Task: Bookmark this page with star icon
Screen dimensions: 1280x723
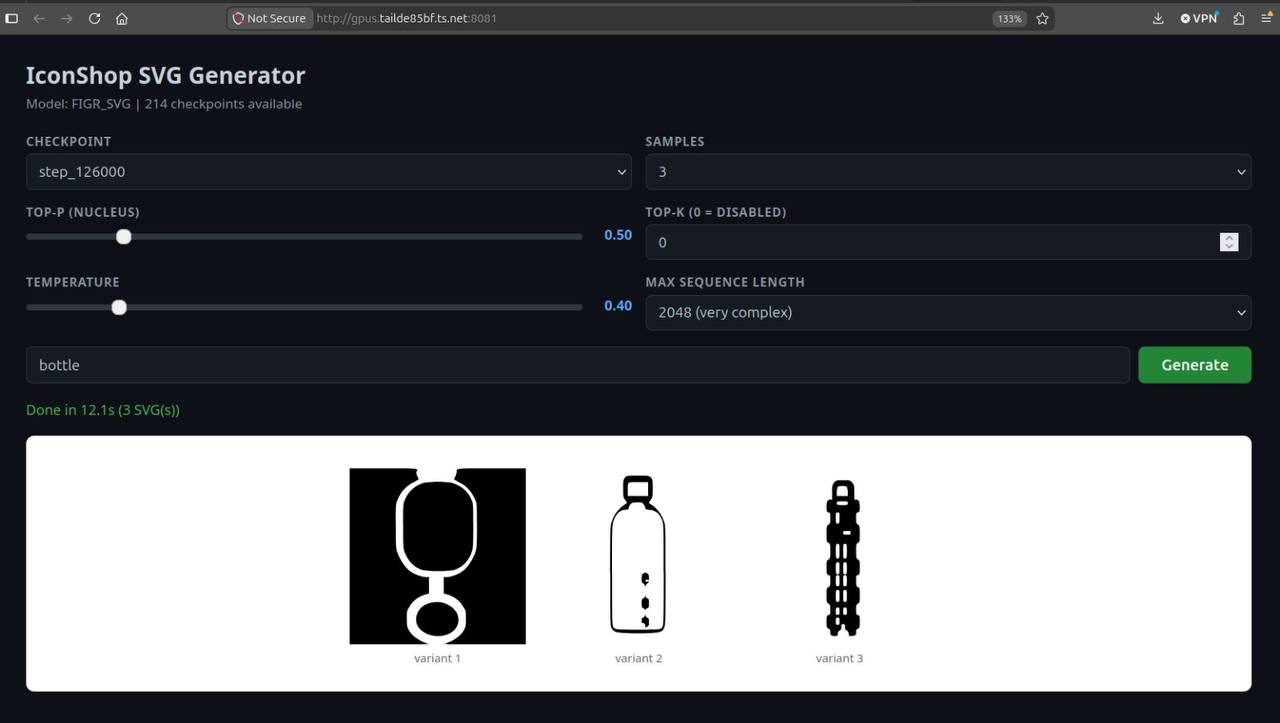Action: pyautogui.click(x=1043, y=18)
